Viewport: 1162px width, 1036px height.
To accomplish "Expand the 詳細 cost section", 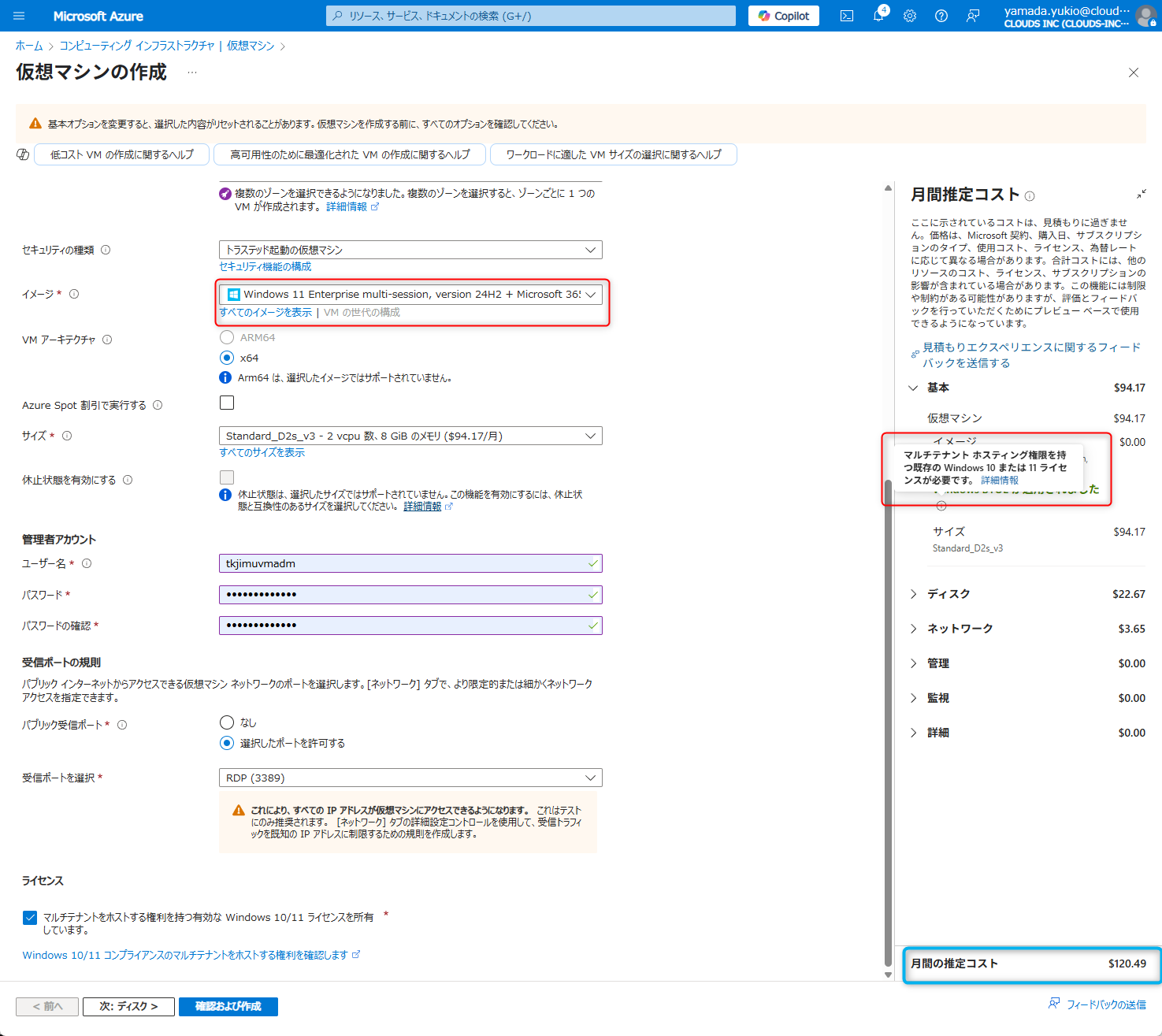I will [x=914, y=733].
